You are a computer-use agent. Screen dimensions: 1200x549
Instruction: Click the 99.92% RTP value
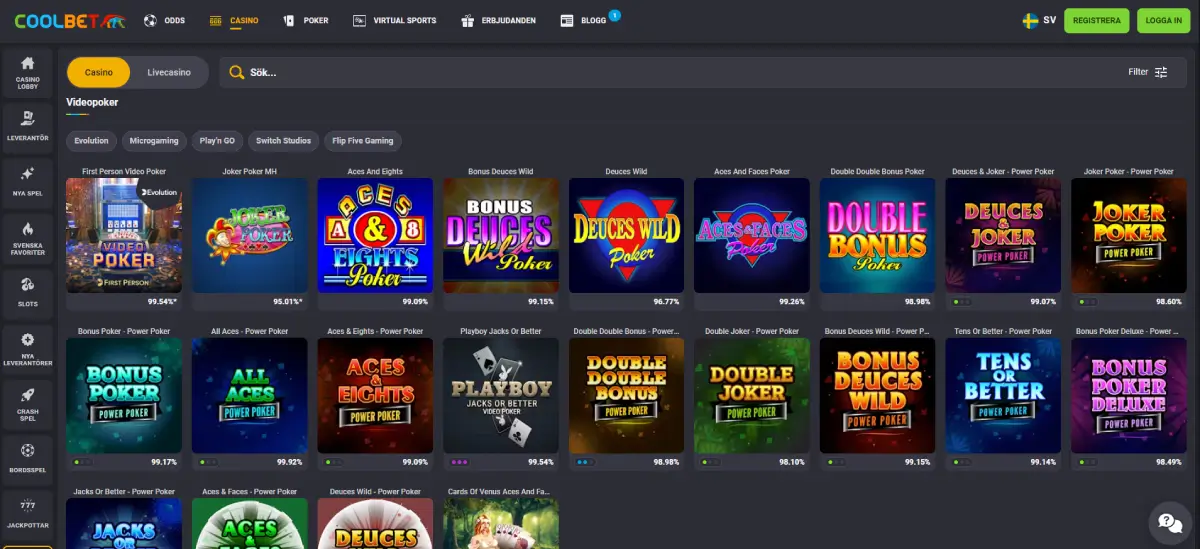pos(288,462)
